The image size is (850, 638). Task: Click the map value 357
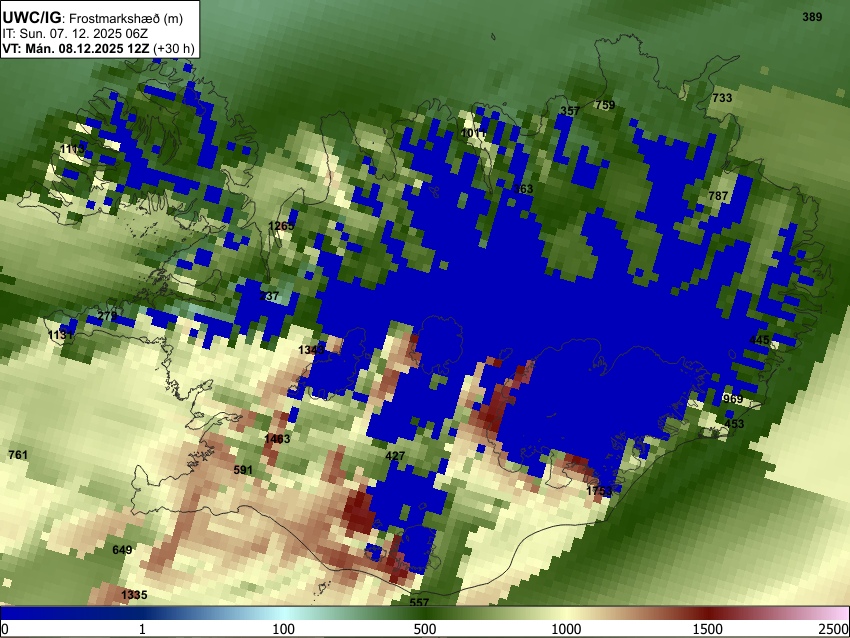pos(570,111)
